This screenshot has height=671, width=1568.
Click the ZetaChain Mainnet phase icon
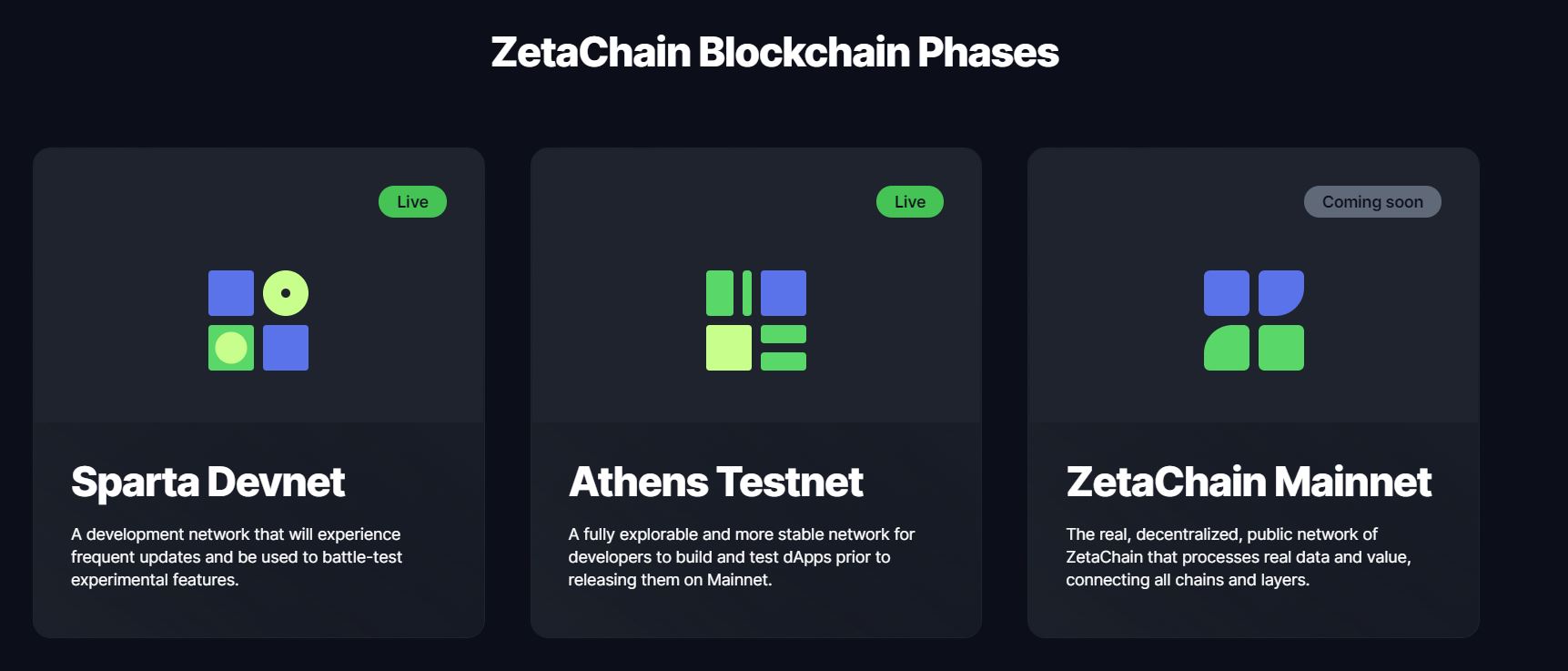point(1254,320)
